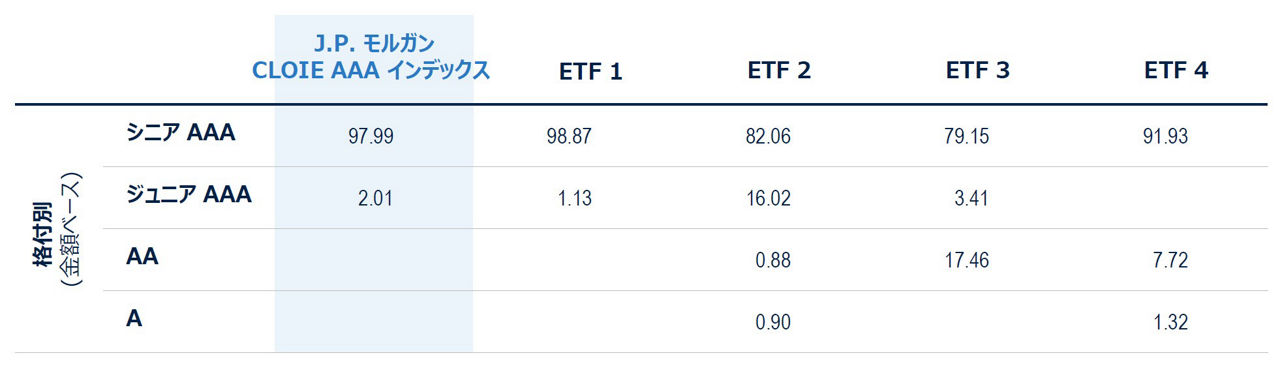Select ETF 4 value 7.72
Viewport: 1280px width, 377px height.
coord(1169,261)
